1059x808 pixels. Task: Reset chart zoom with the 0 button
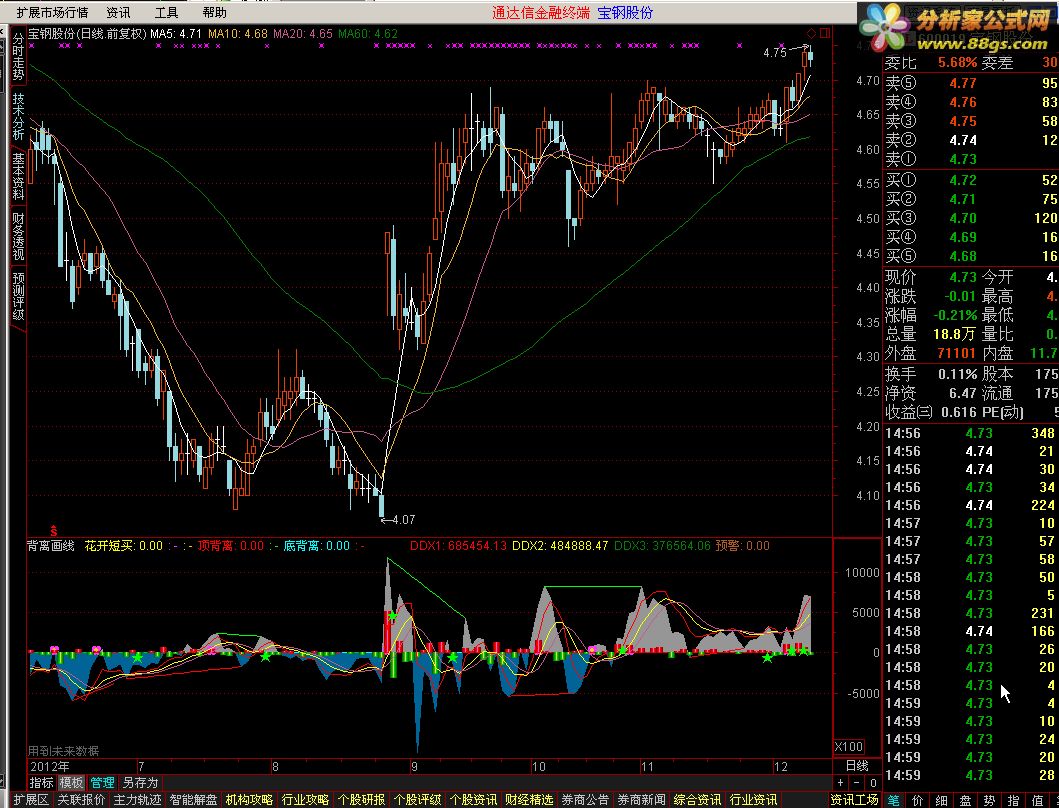pos(873,782)
